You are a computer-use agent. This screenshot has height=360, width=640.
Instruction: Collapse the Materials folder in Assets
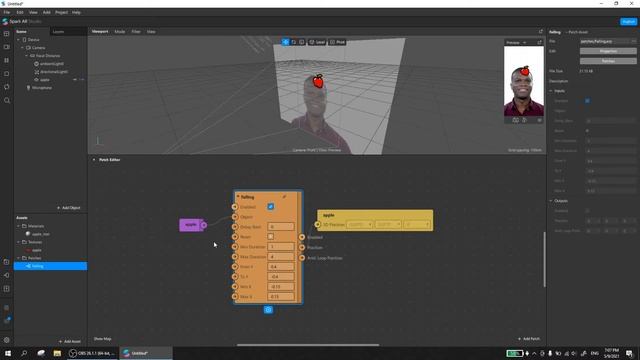click(18, 226)
